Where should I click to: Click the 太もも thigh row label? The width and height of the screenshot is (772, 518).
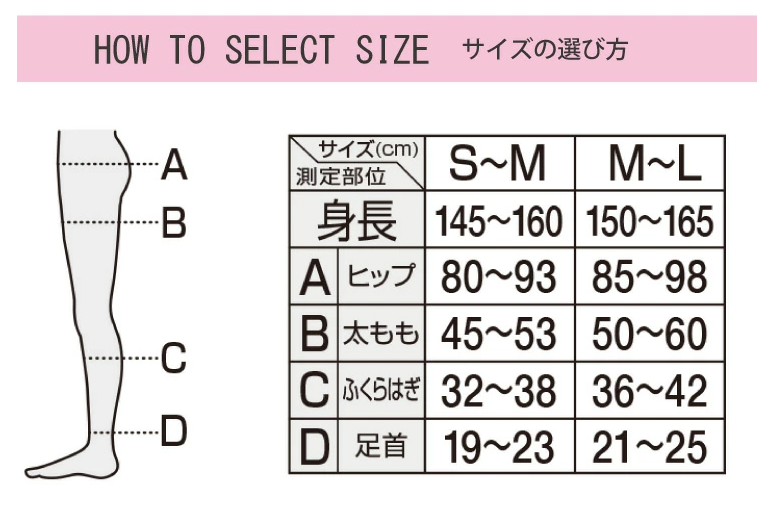381,333
